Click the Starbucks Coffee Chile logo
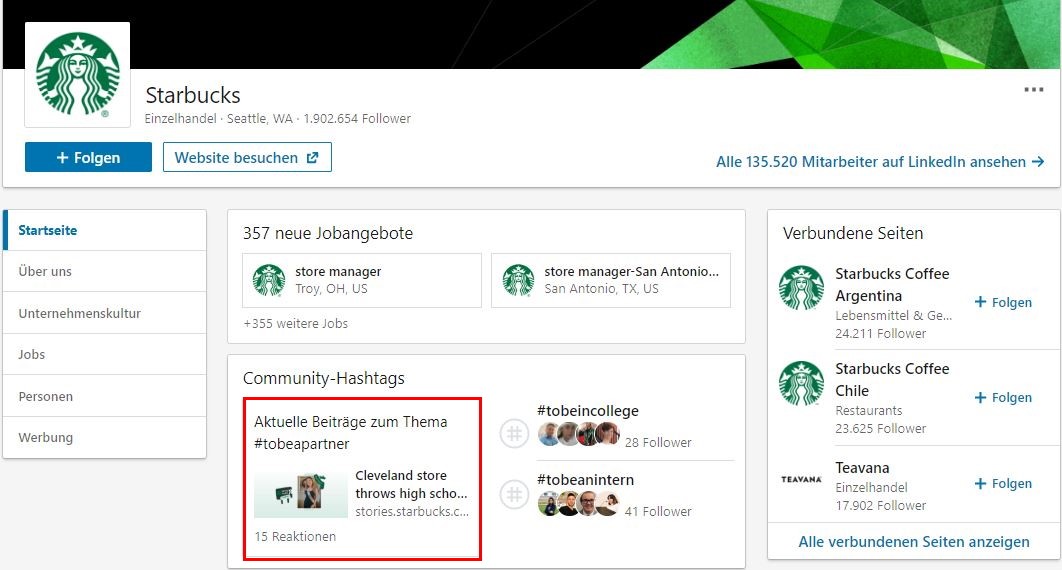The height and width of the screenshot is (570, 1062). point(801,383)
